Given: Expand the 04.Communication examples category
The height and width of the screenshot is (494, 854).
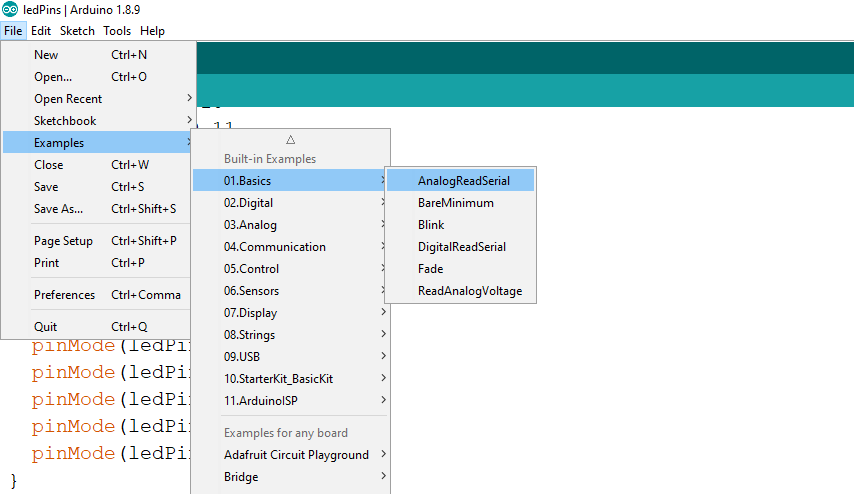Looking at the screenshot, I should (x=290, y=247).
